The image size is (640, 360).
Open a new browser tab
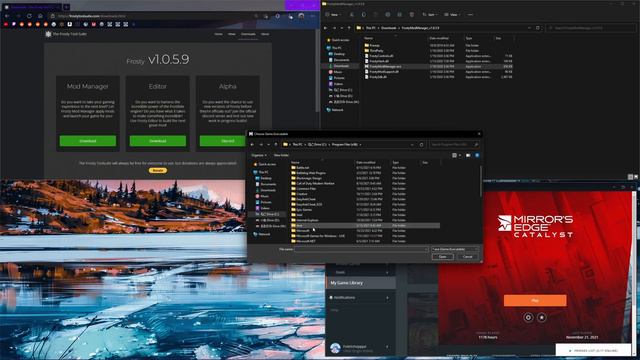click(66, 7)
